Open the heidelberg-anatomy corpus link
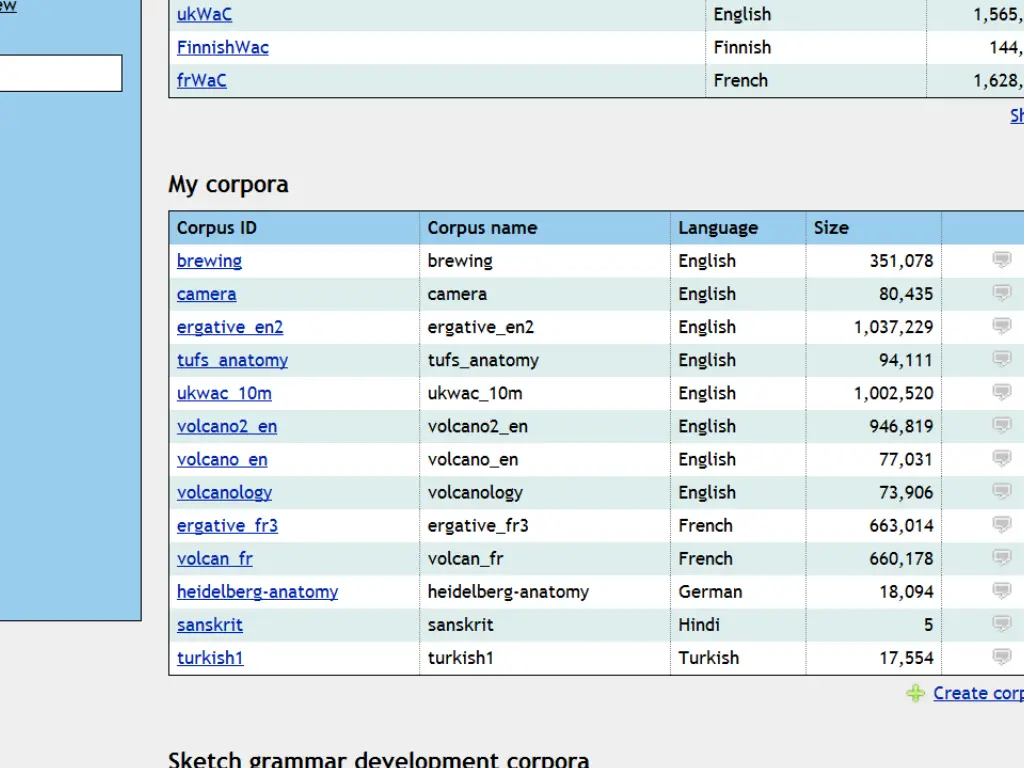The width and height of the screenshot is (1024, 768). coord(257,591)
